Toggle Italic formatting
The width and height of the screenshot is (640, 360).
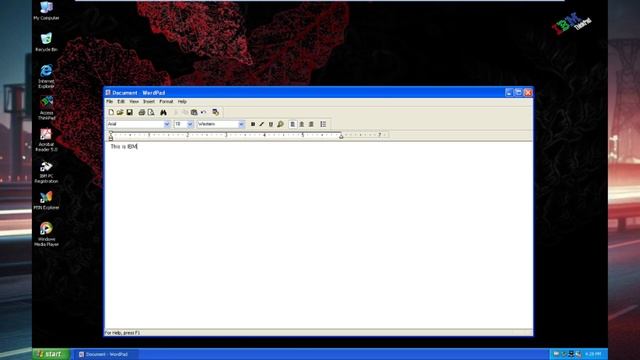[x=262, y=124]
